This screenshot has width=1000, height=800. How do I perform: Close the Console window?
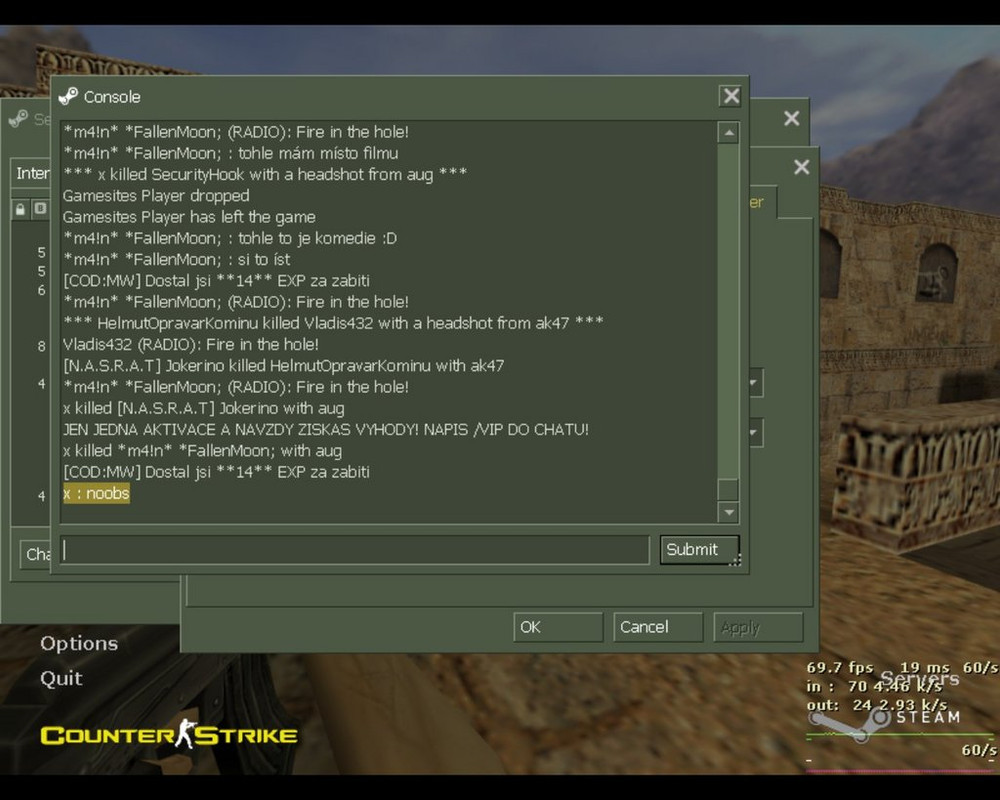coord(731,96)
